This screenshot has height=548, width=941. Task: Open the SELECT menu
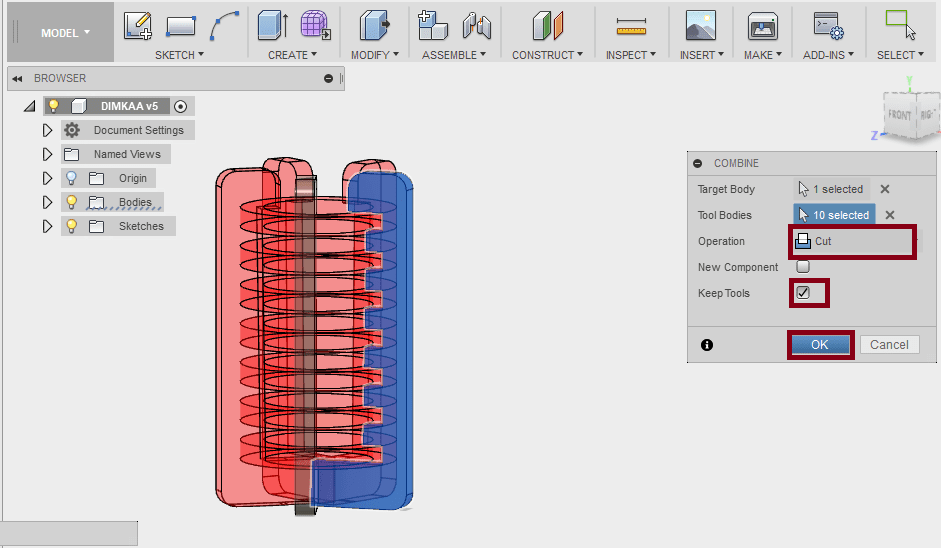(x=900, y=55)
